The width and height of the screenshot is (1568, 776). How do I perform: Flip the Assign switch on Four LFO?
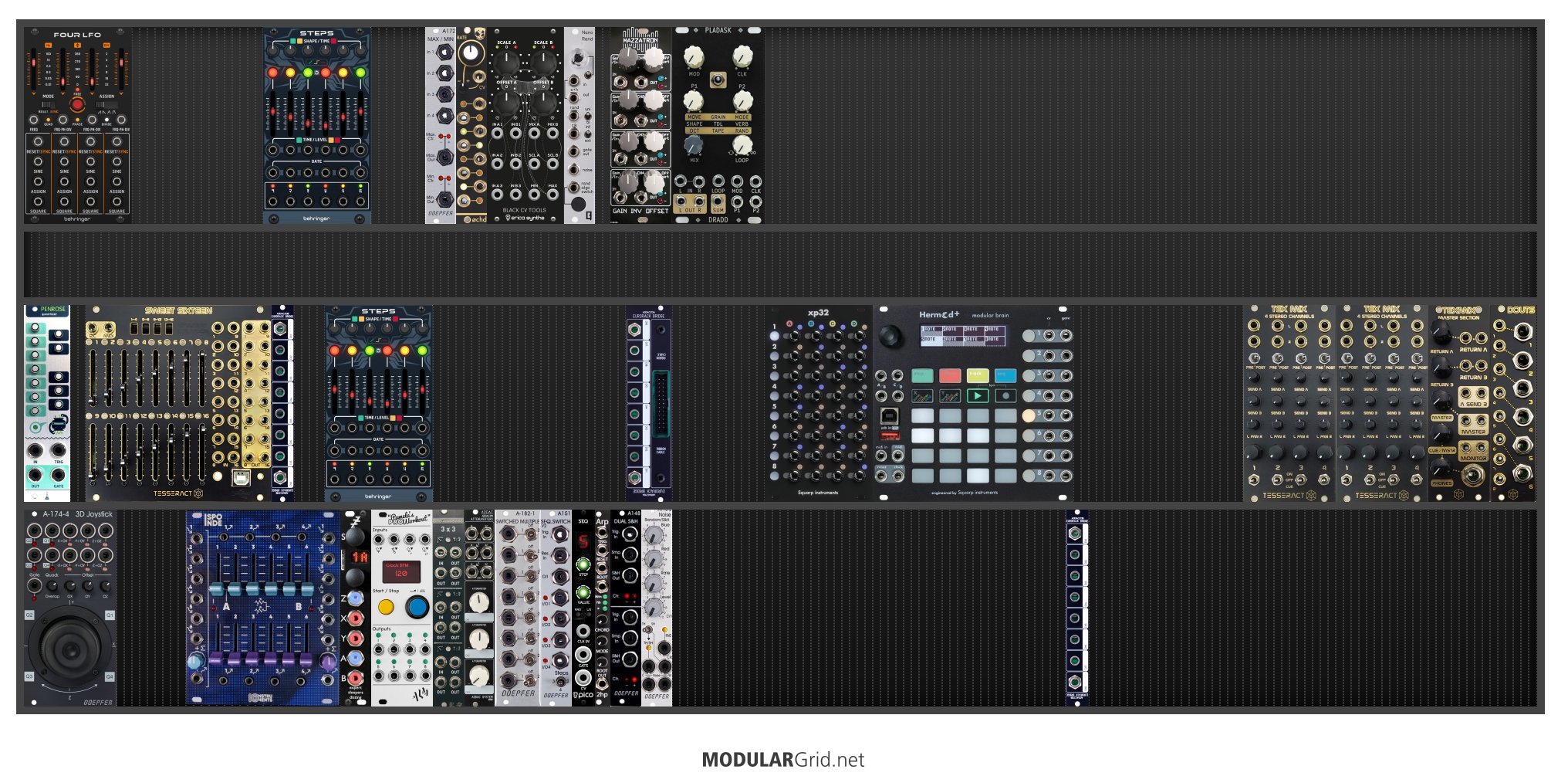(106, 104)
